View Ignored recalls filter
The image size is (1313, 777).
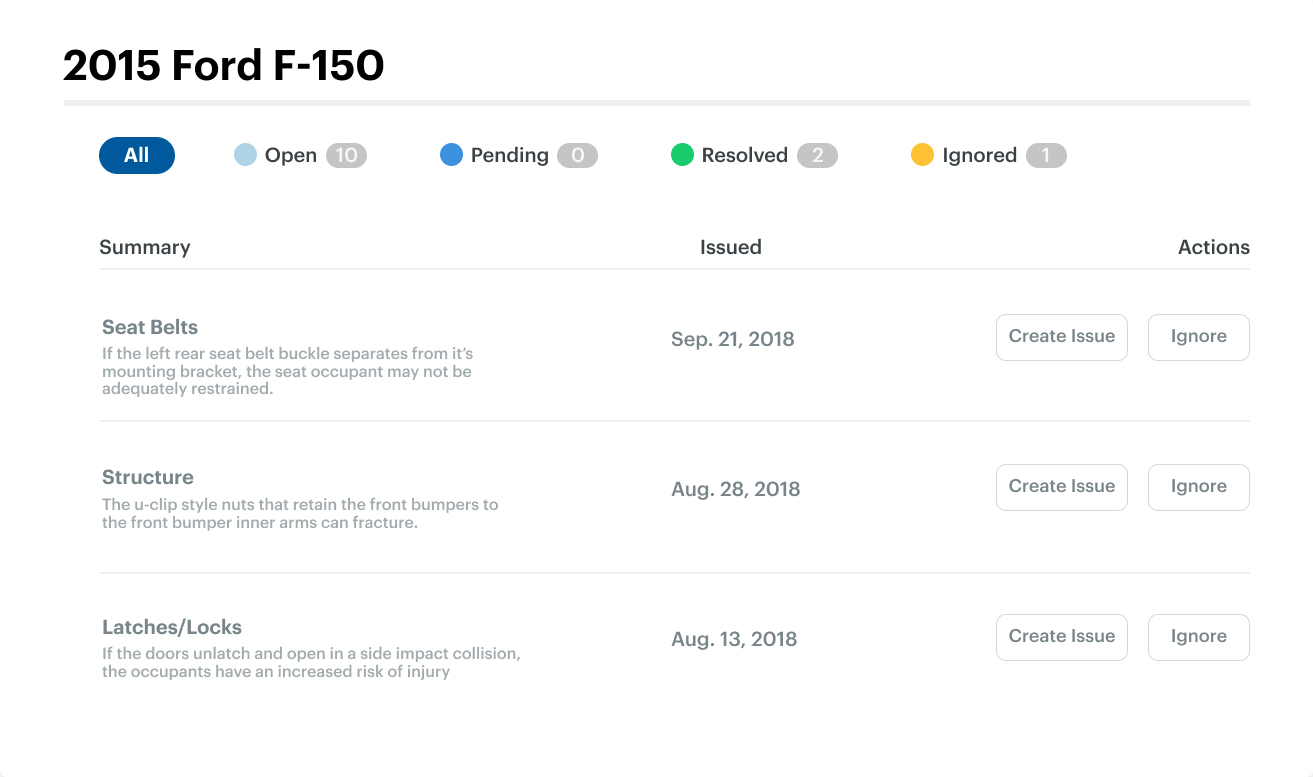coord(979,155)
